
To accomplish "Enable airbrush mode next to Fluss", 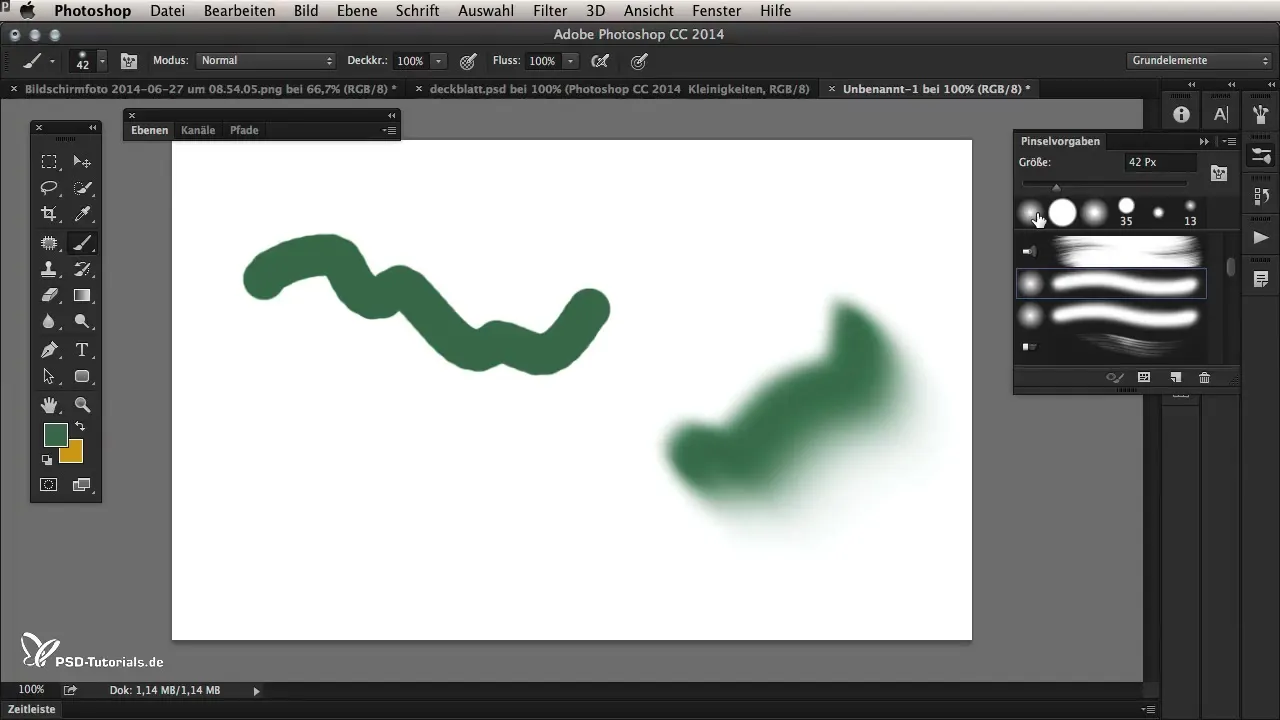I will pyautogui.click(x=600, y=61).
